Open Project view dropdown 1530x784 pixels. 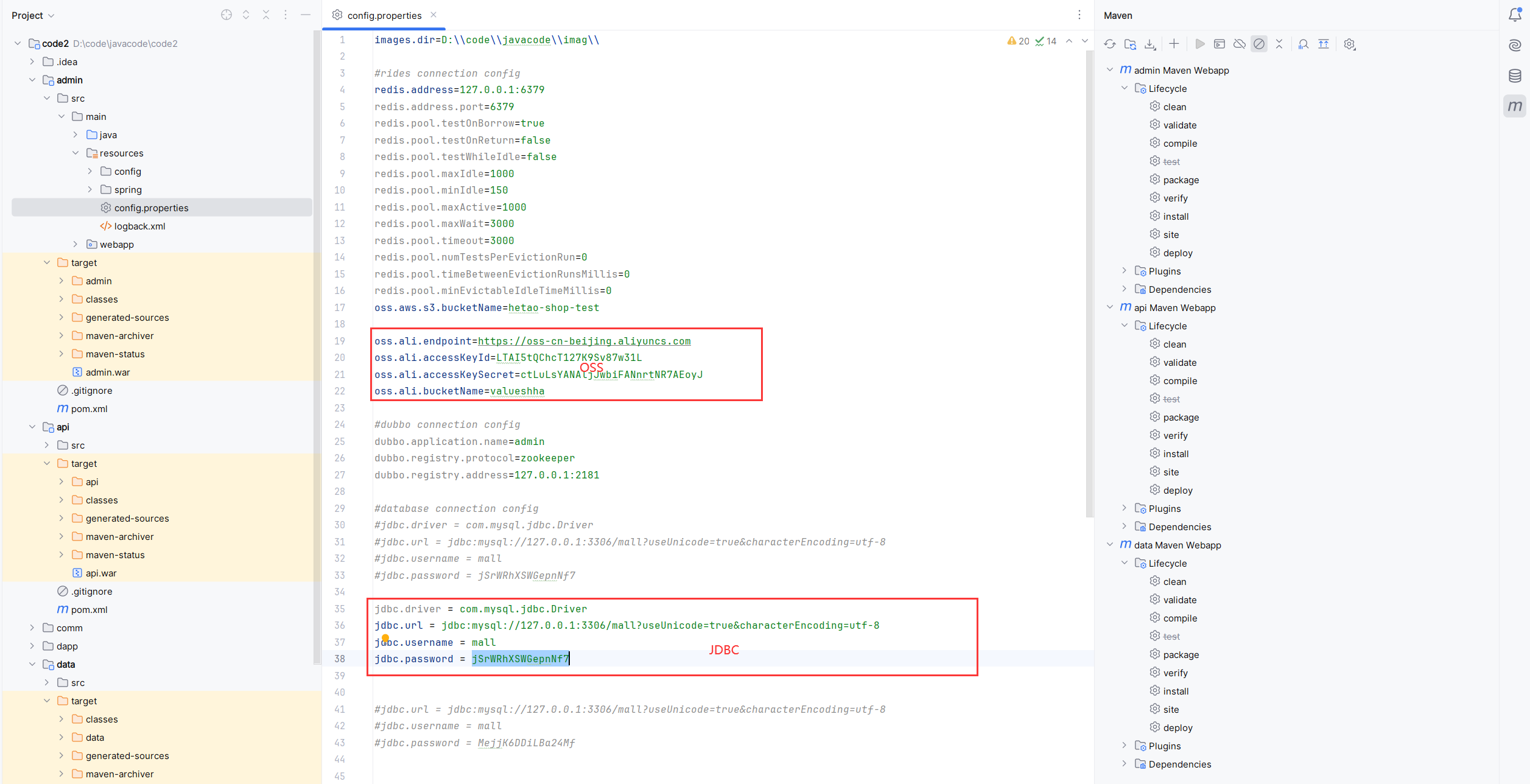[x=33, y=15]
